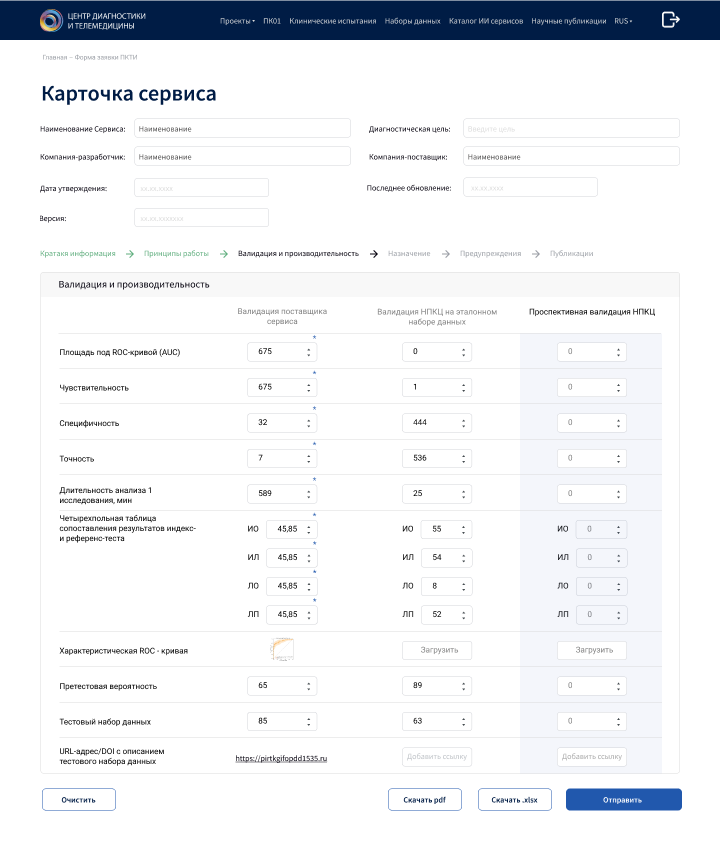Open Каталог ИИ сервисов
This screenshot has height=841, width=720.
[486, 21]
